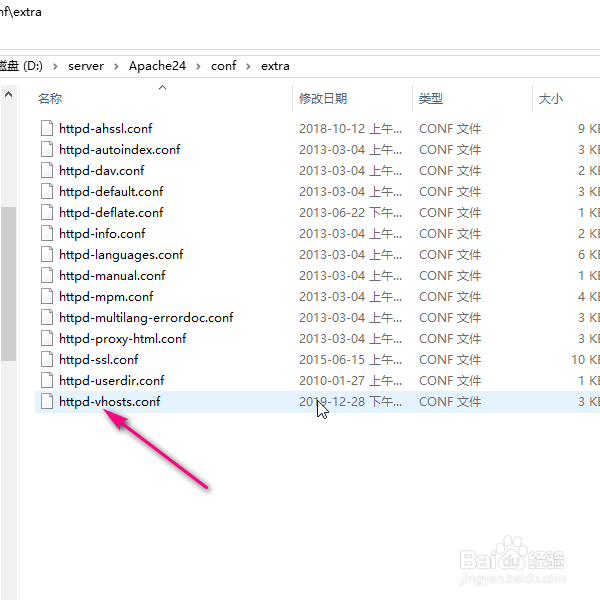Click the date 2013-03-04 of httpd-manual.conf
This screenshot has width=600, height=600.
tap(350, 276)
